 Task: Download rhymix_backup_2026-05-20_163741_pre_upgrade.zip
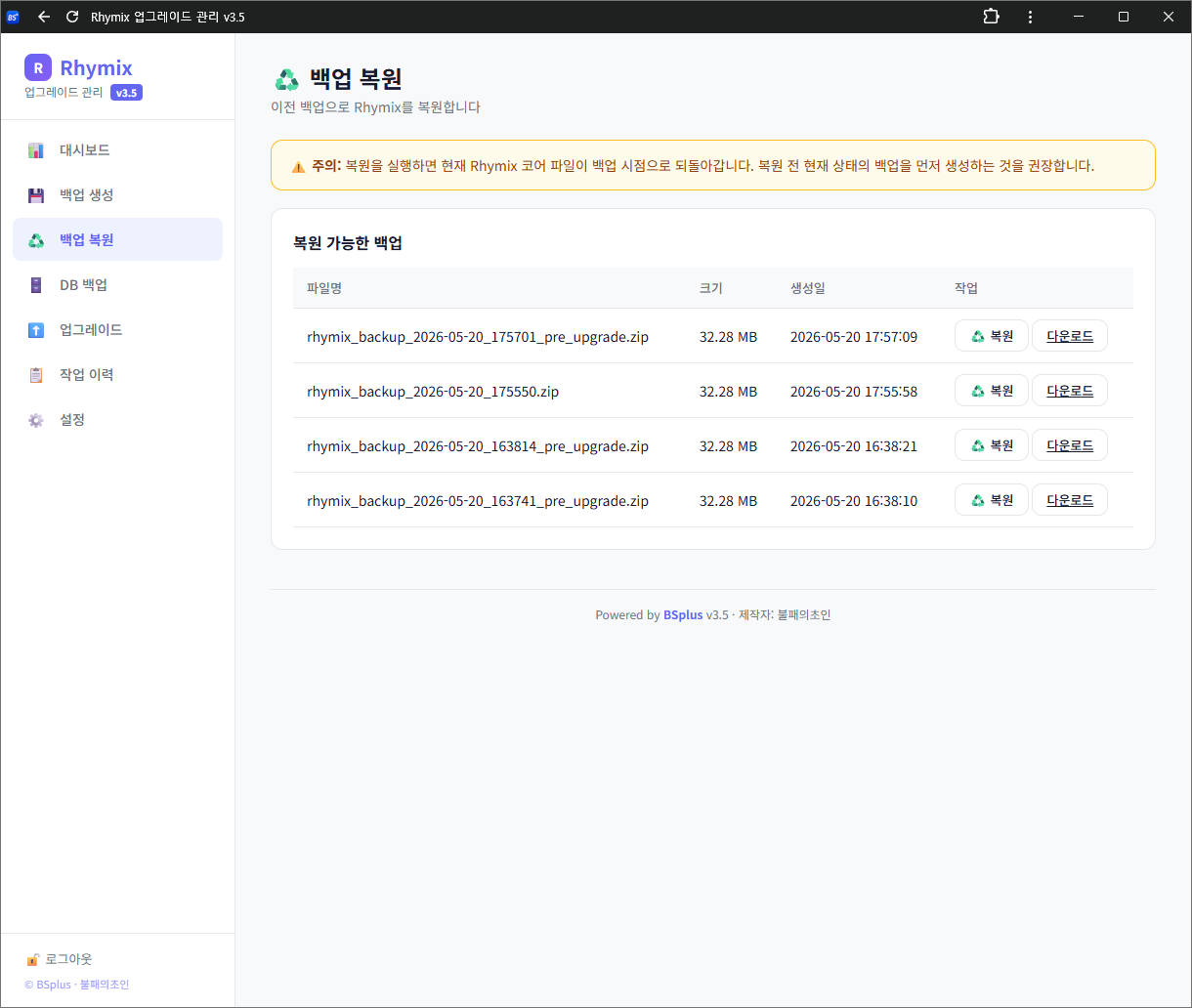click(1070, 500)
